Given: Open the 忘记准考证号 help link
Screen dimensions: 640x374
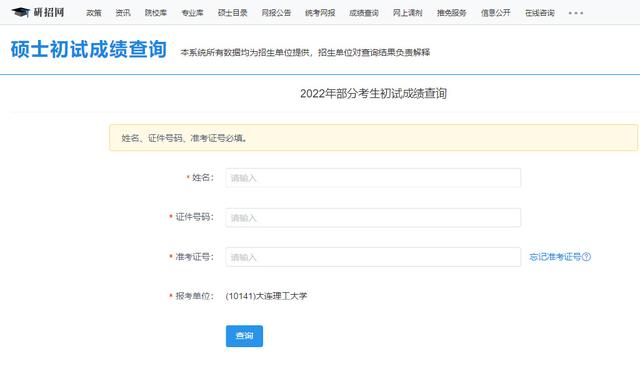Looking at the screenshot, I should click(560, 257).
